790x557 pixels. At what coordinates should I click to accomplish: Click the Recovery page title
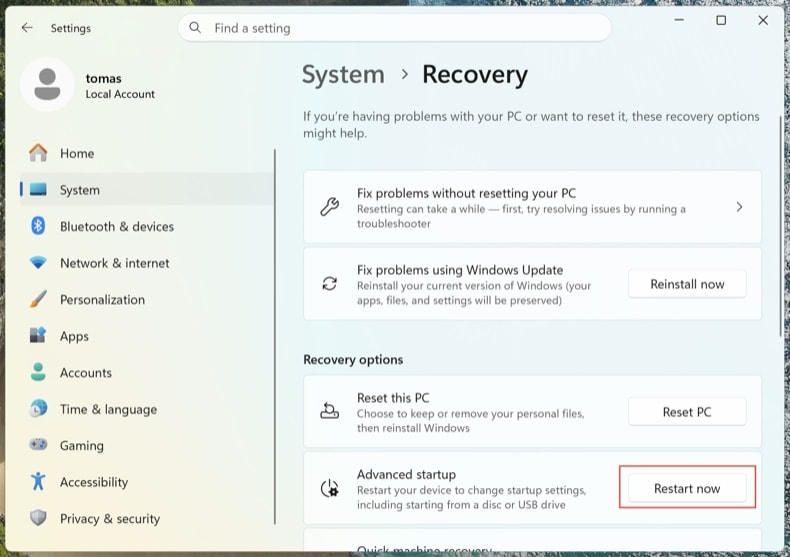475,75
